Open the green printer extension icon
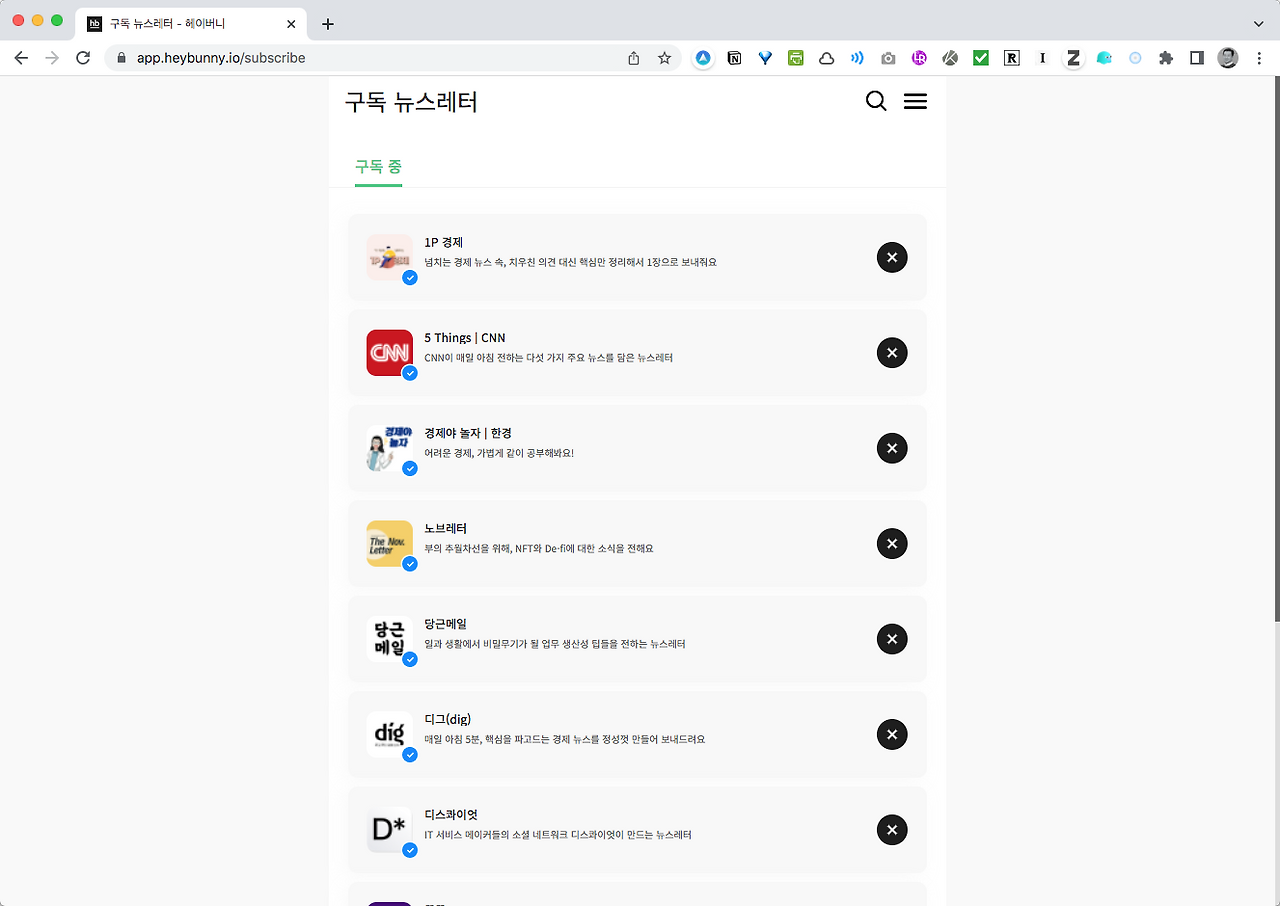The width and height of the screenshot is (1280, 906). coord(796,58)
